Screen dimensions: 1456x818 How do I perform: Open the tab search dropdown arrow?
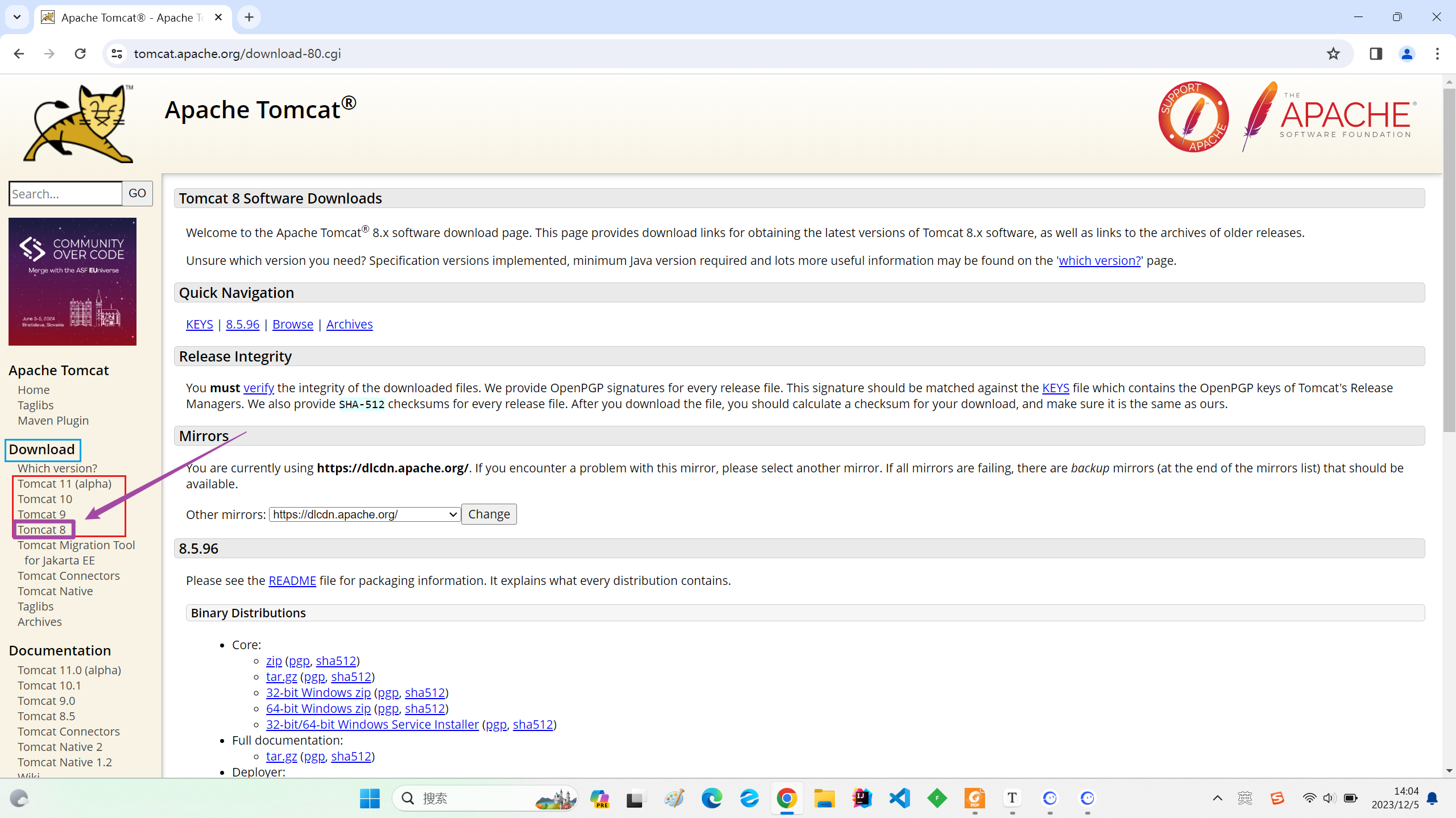[17, 17]
